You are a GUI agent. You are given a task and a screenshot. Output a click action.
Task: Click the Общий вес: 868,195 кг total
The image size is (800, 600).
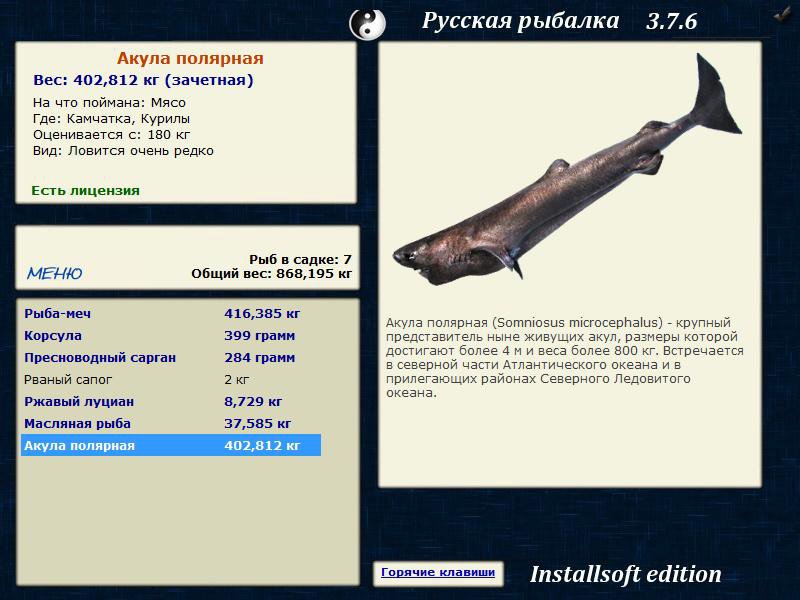coord(271,273)
